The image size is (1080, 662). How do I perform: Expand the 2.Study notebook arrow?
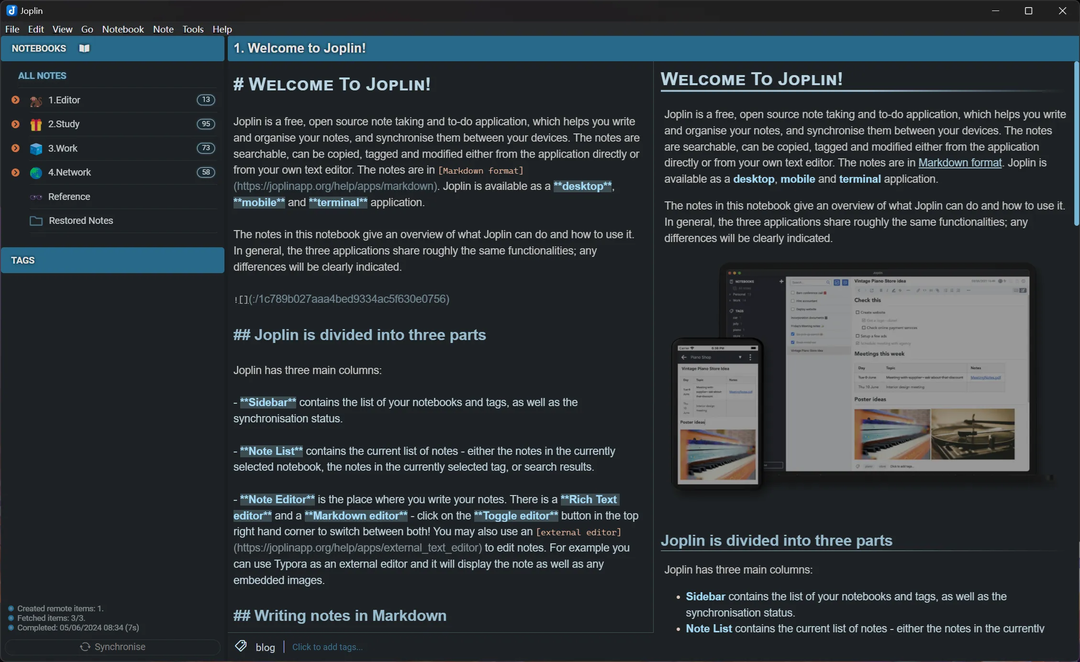15,124
